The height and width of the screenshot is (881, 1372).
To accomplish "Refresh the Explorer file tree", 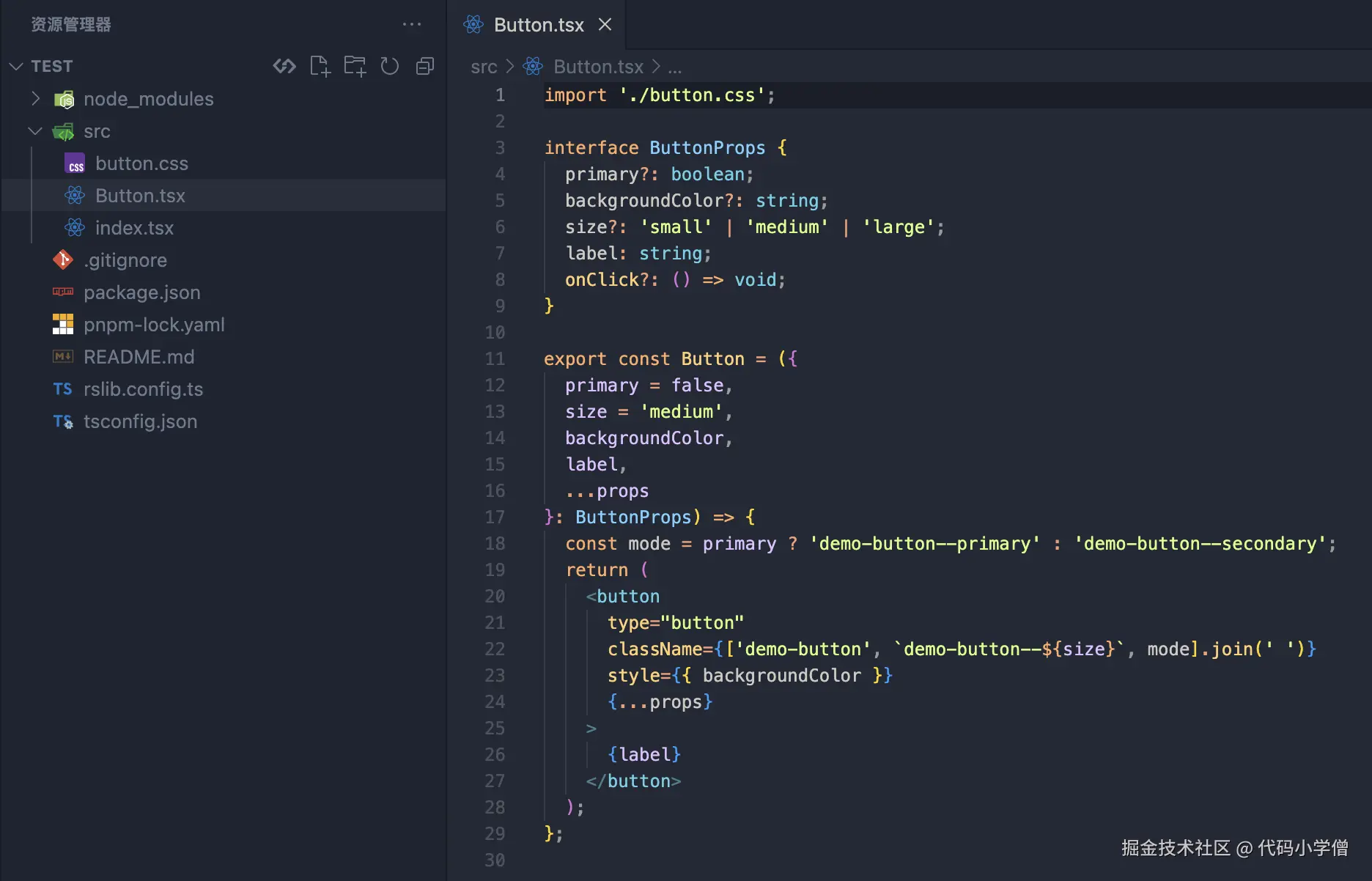I will point(390,66).
